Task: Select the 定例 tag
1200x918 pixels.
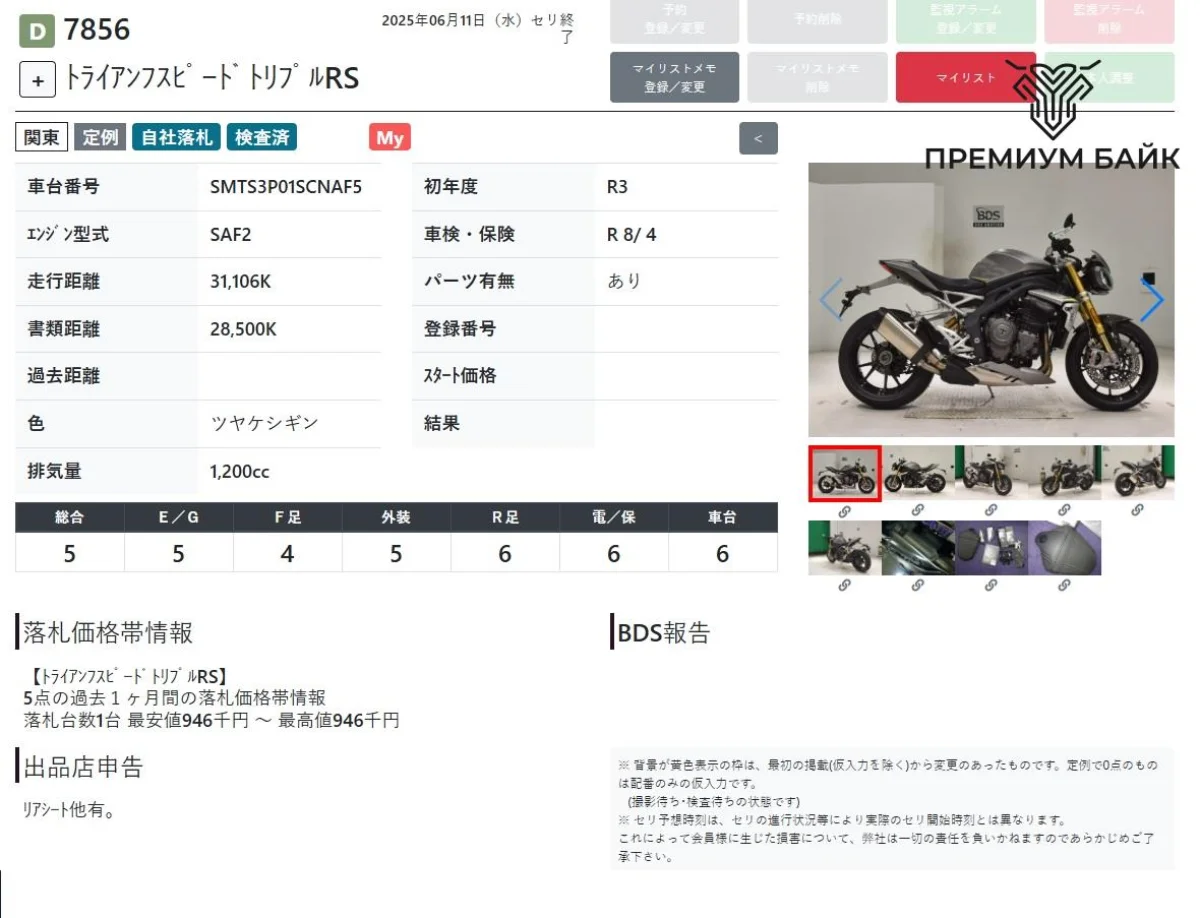Action: tap(100, 138)
